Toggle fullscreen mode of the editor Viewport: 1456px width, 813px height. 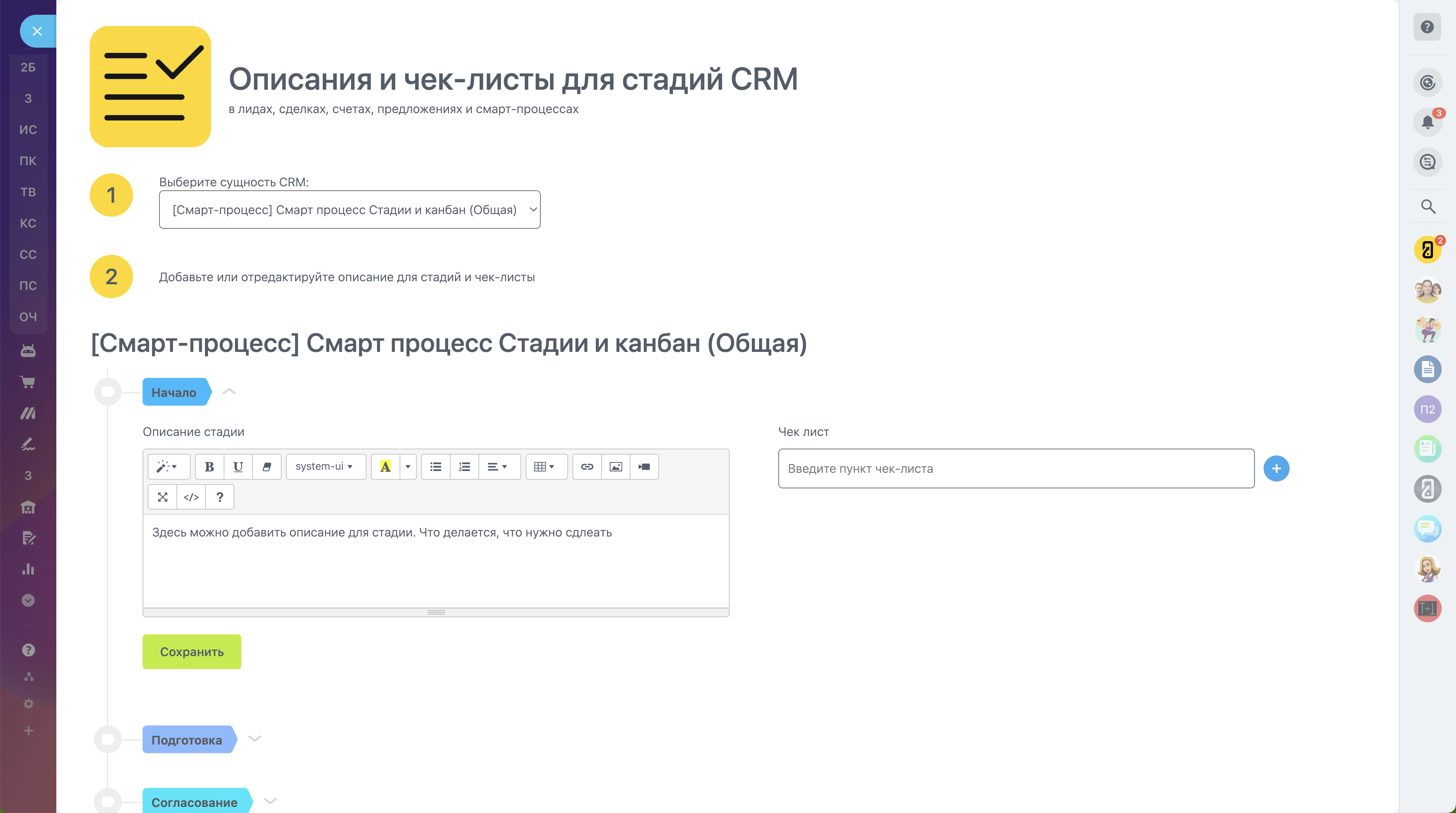coord(163,497)
